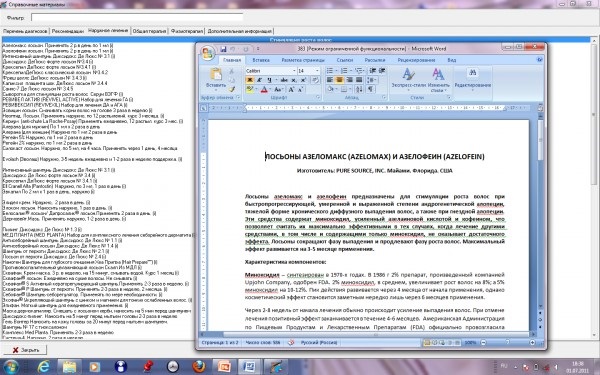Switch to Вид ribbon tab
This screenshot has width=600, height=375.
tap(452, 60)
